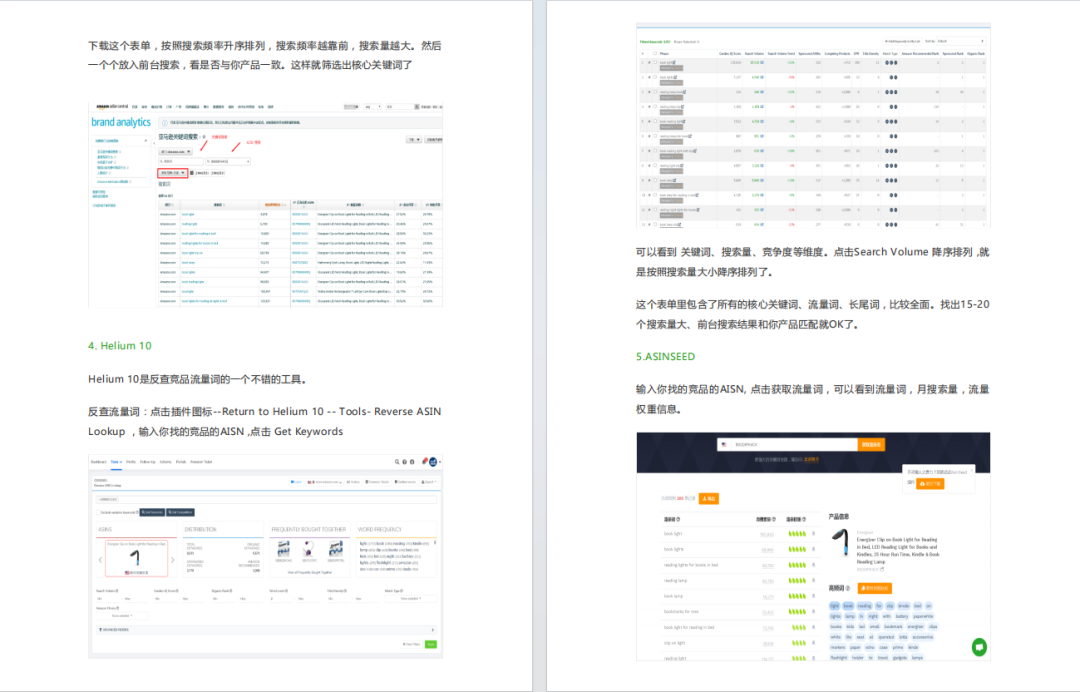
Task: Open the Amazon Choice dropdown
Action: coord(122,616)
